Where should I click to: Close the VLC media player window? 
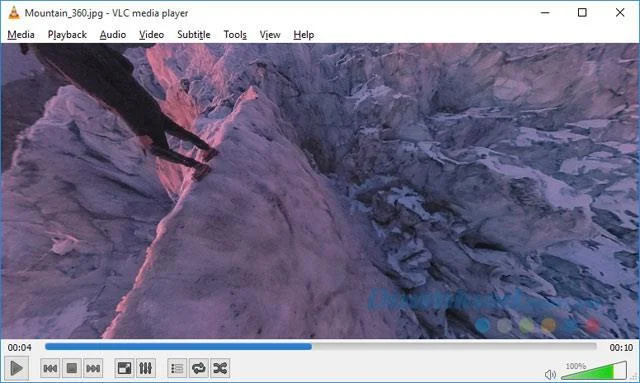[620, 13]
